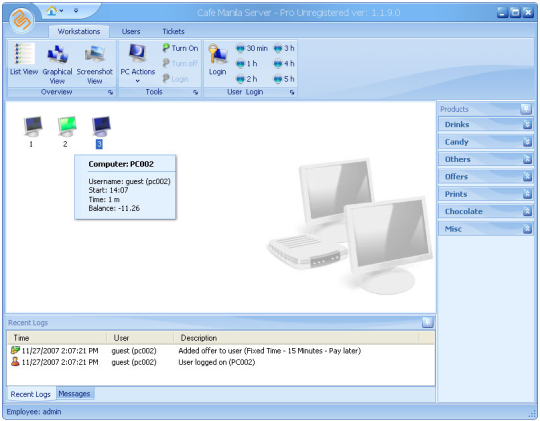Click 'Employee: admin' in status bar
The width and height of the screenshot is (540, 421).
tap(34, 412)
